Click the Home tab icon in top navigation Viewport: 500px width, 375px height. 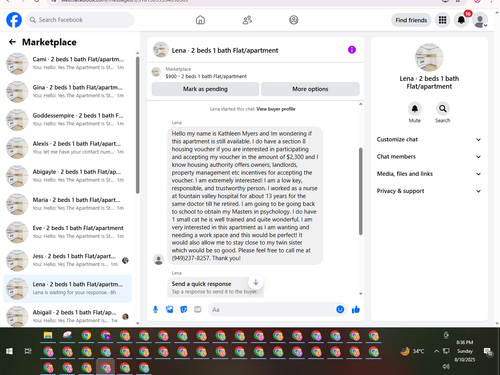[x=200, y=20]
